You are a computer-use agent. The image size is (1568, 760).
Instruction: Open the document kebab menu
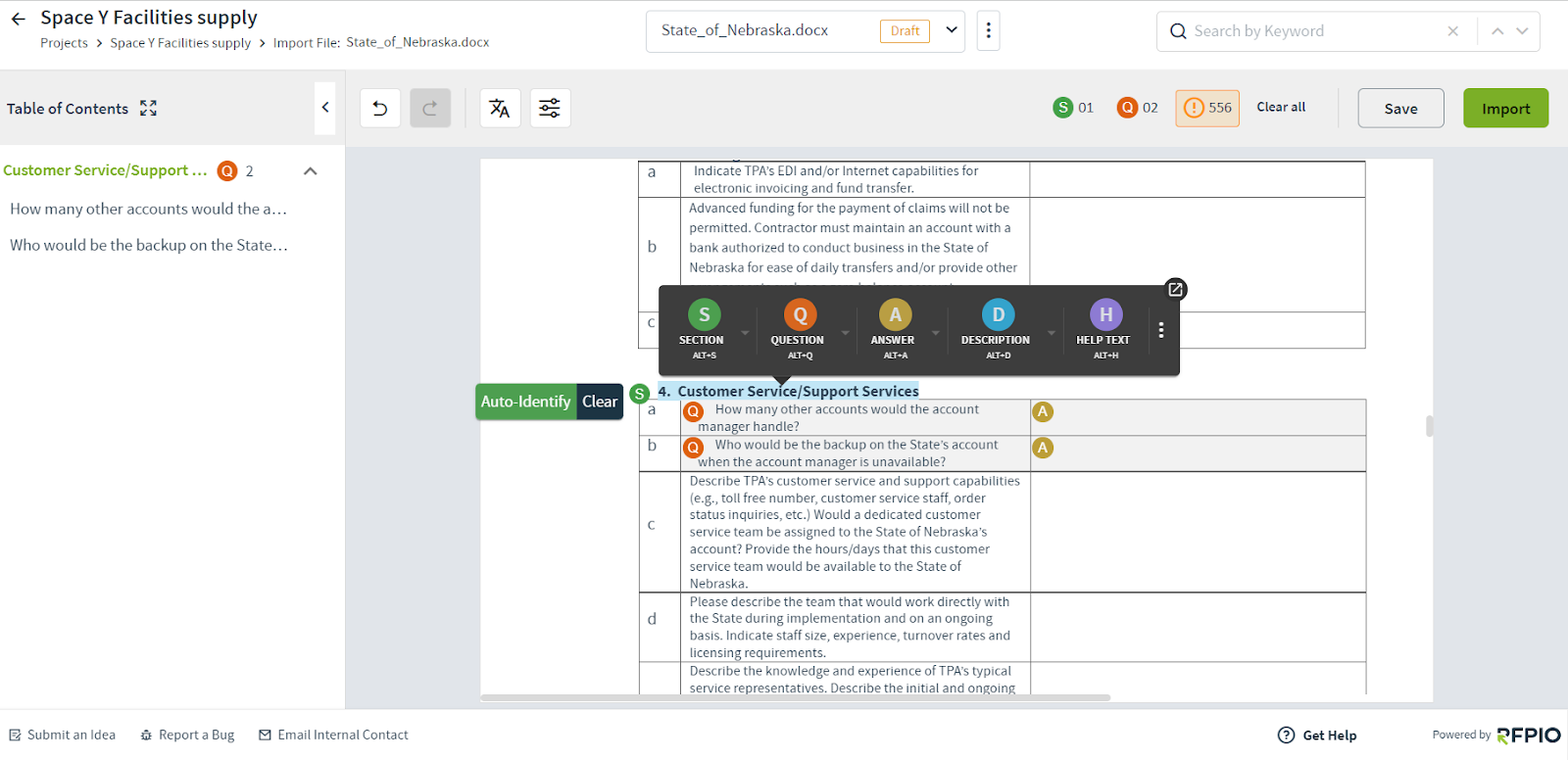pos(989,31)
